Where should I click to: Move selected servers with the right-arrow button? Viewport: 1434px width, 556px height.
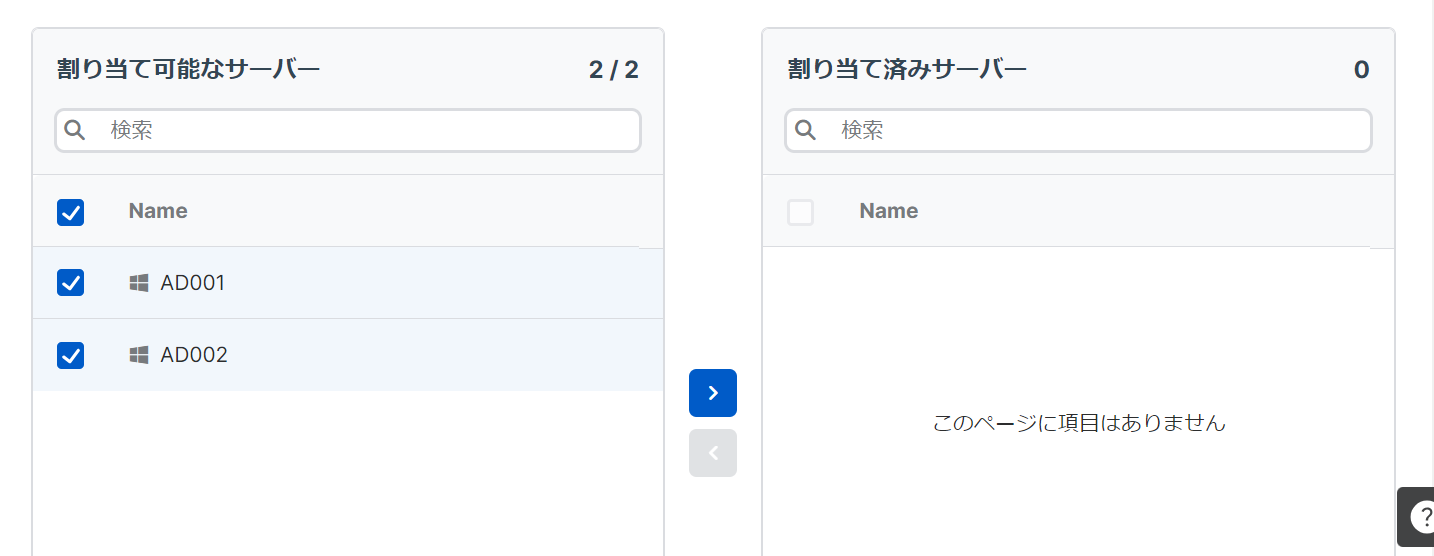click(x=712, y=393)
